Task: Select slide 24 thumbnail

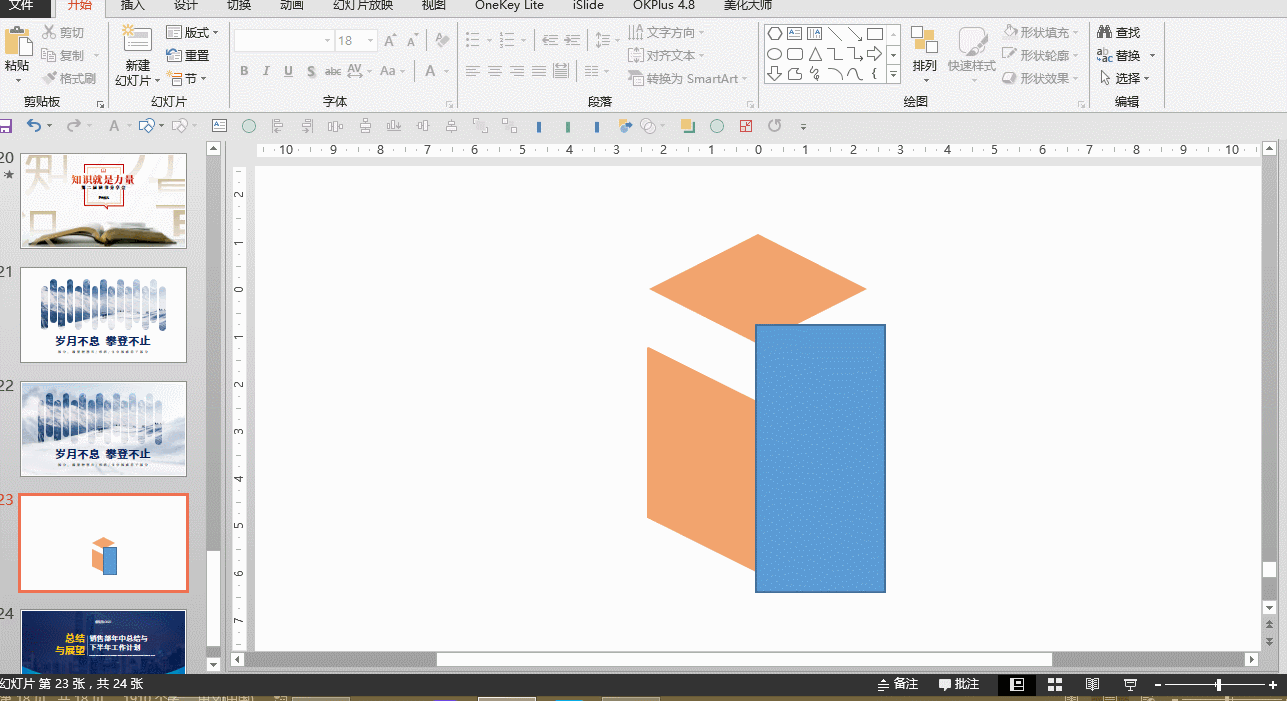Action: click(x=103, y=641)
